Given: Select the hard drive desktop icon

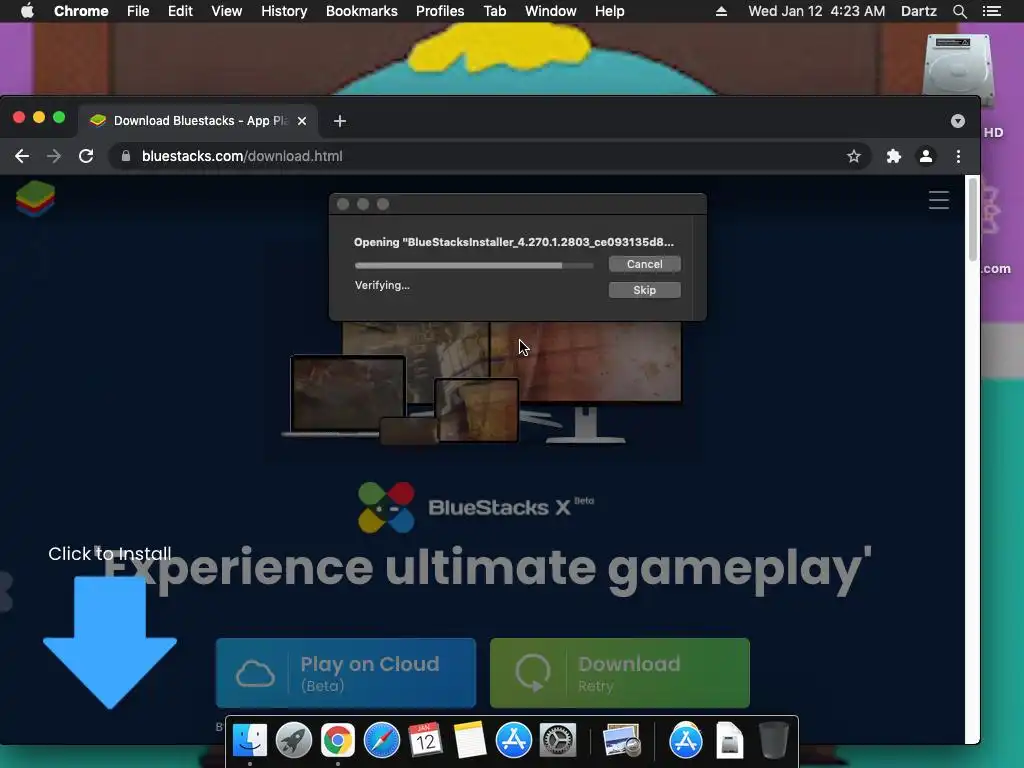Looking at the screenshot, I should coord(959,71).
